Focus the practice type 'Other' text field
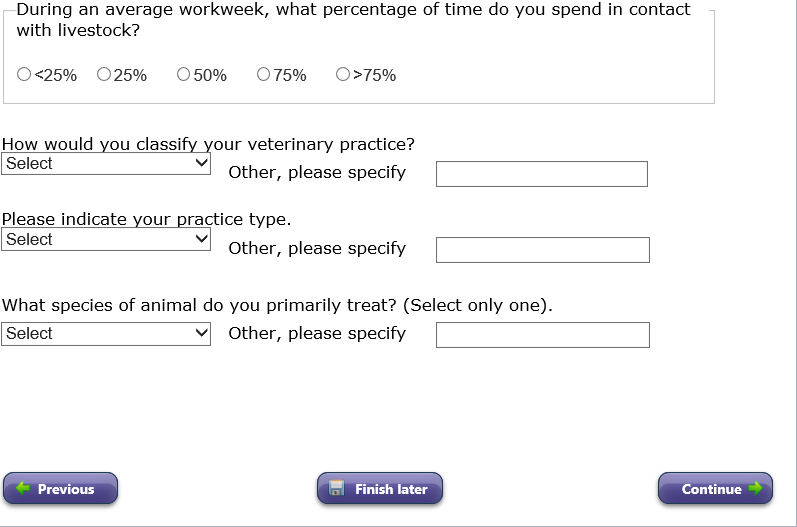 pos(543,250)
